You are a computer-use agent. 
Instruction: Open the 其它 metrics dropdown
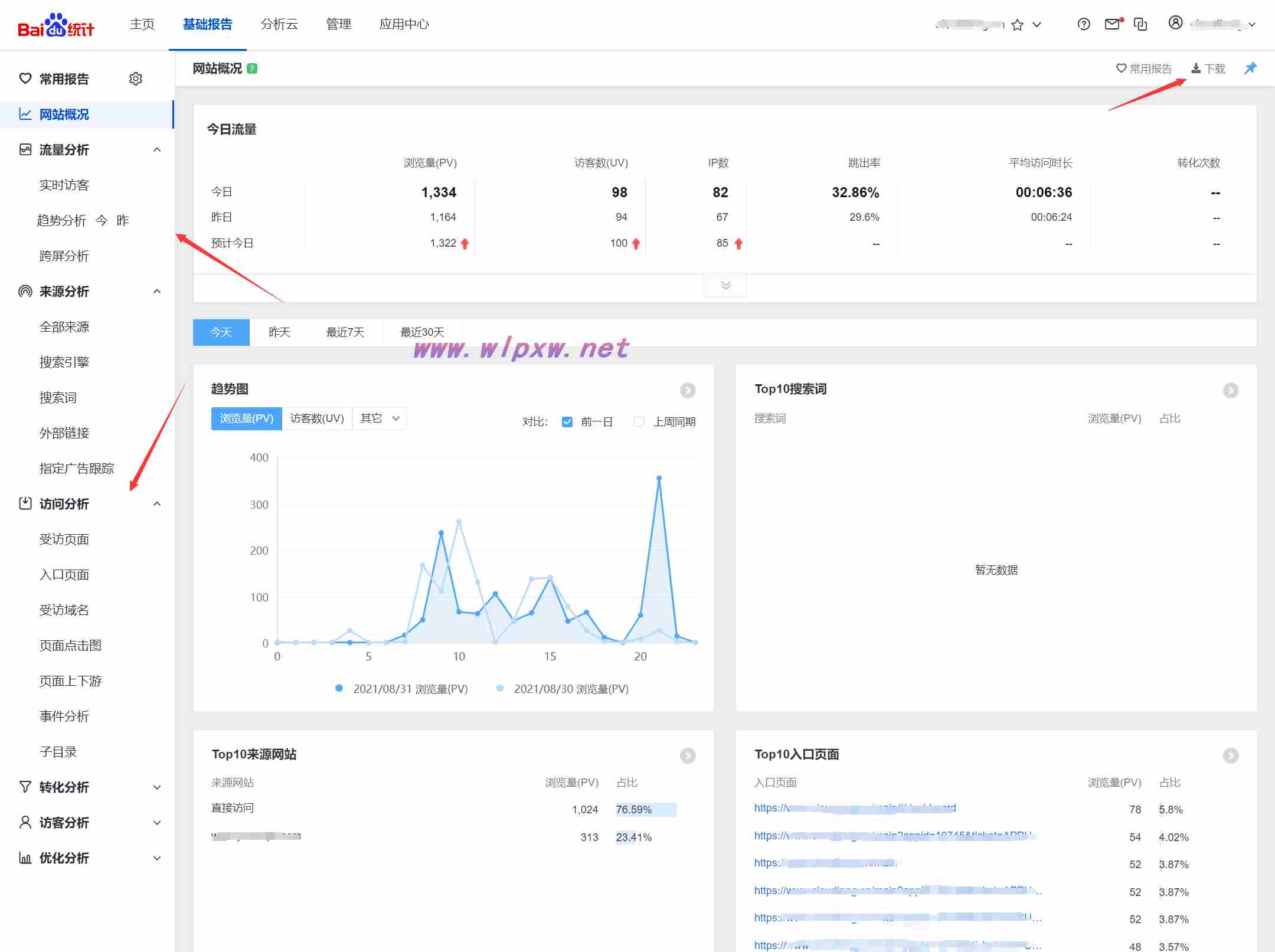[x=380, y=418]
